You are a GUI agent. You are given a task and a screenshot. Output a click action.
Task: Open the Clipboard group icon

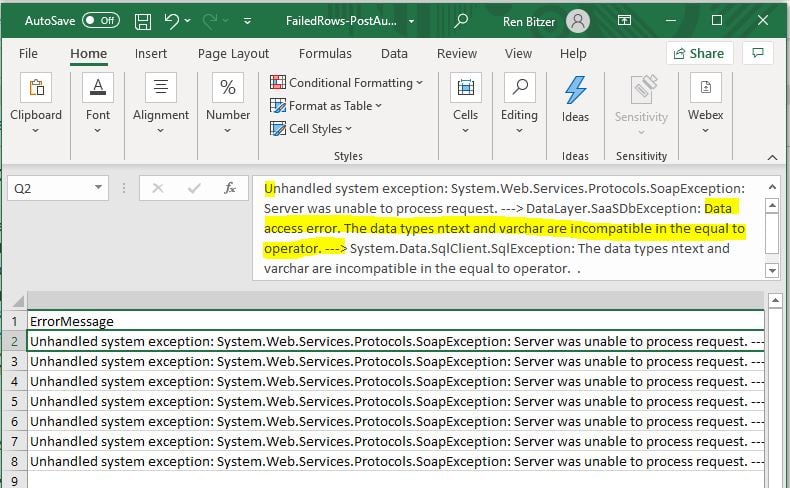tap(36, 89)
